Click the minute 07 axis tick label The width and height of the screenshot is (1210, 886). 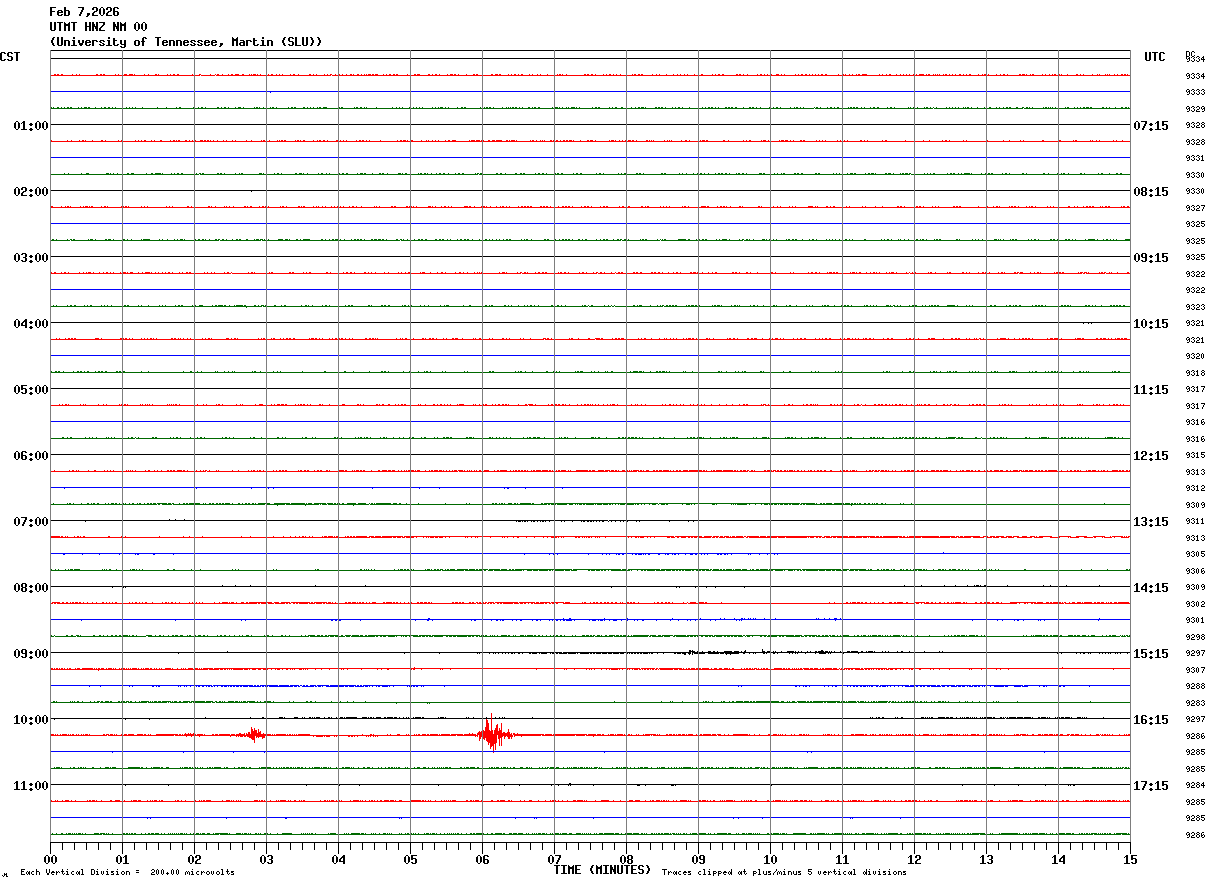554,859
